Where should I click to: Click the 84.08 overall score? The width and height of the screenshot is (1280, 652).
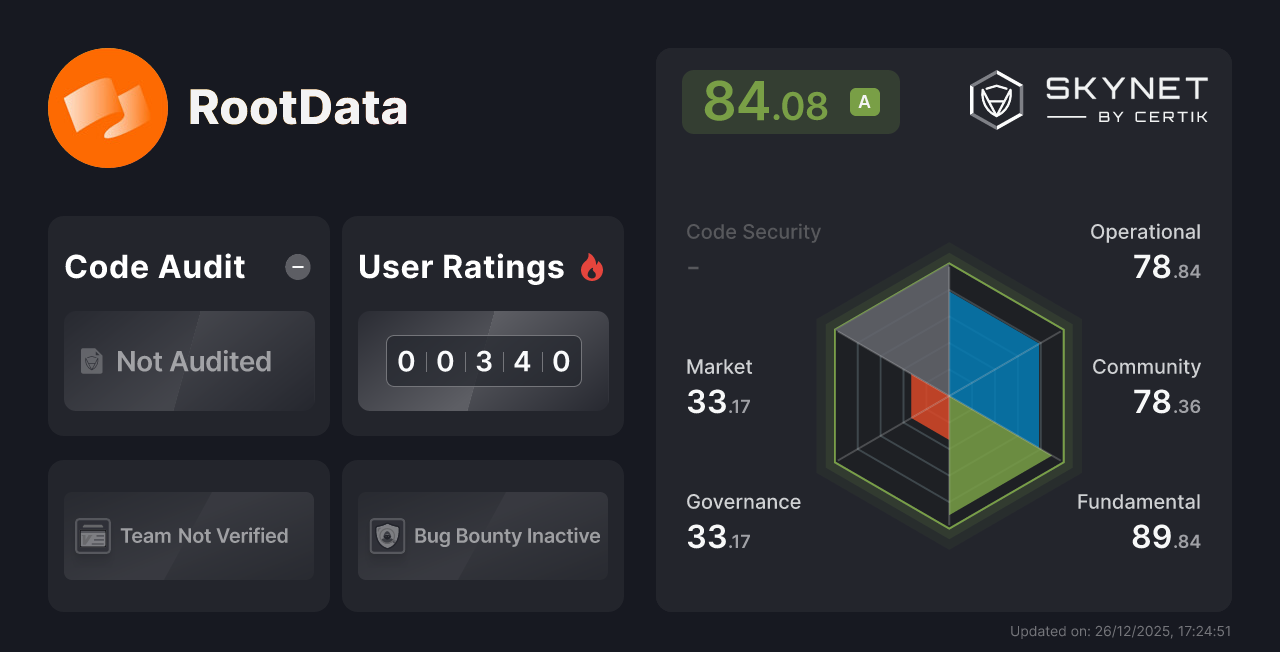tap(766, 101)
